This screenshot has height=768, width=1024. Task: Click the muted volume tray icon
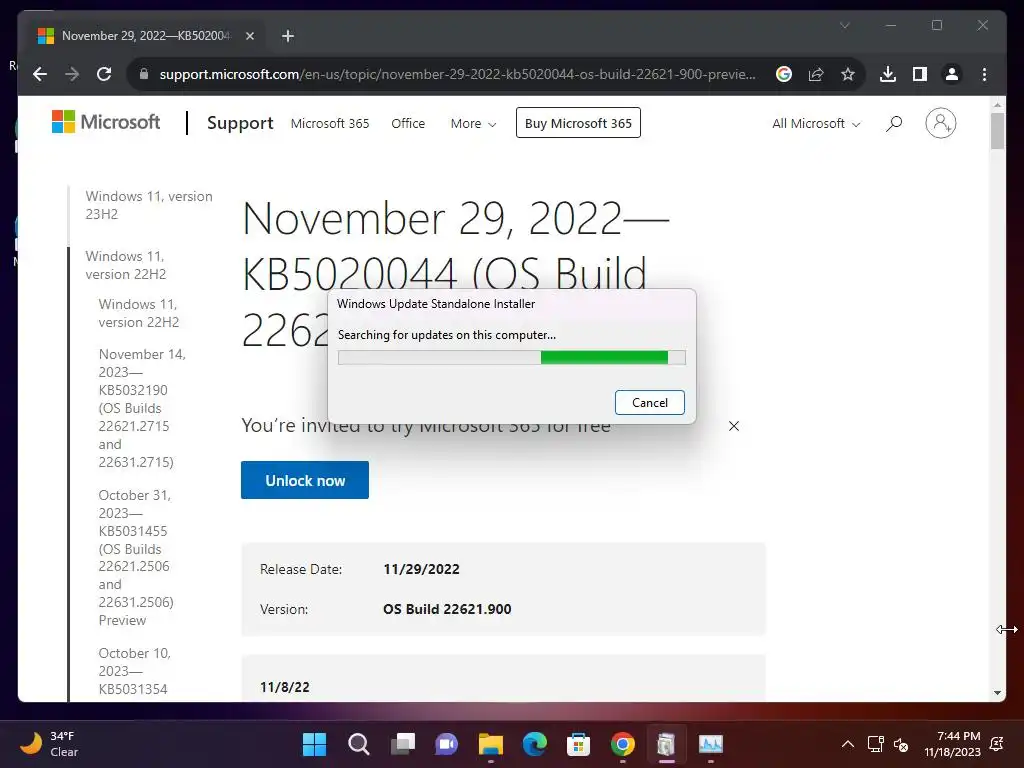coord(901,744)
